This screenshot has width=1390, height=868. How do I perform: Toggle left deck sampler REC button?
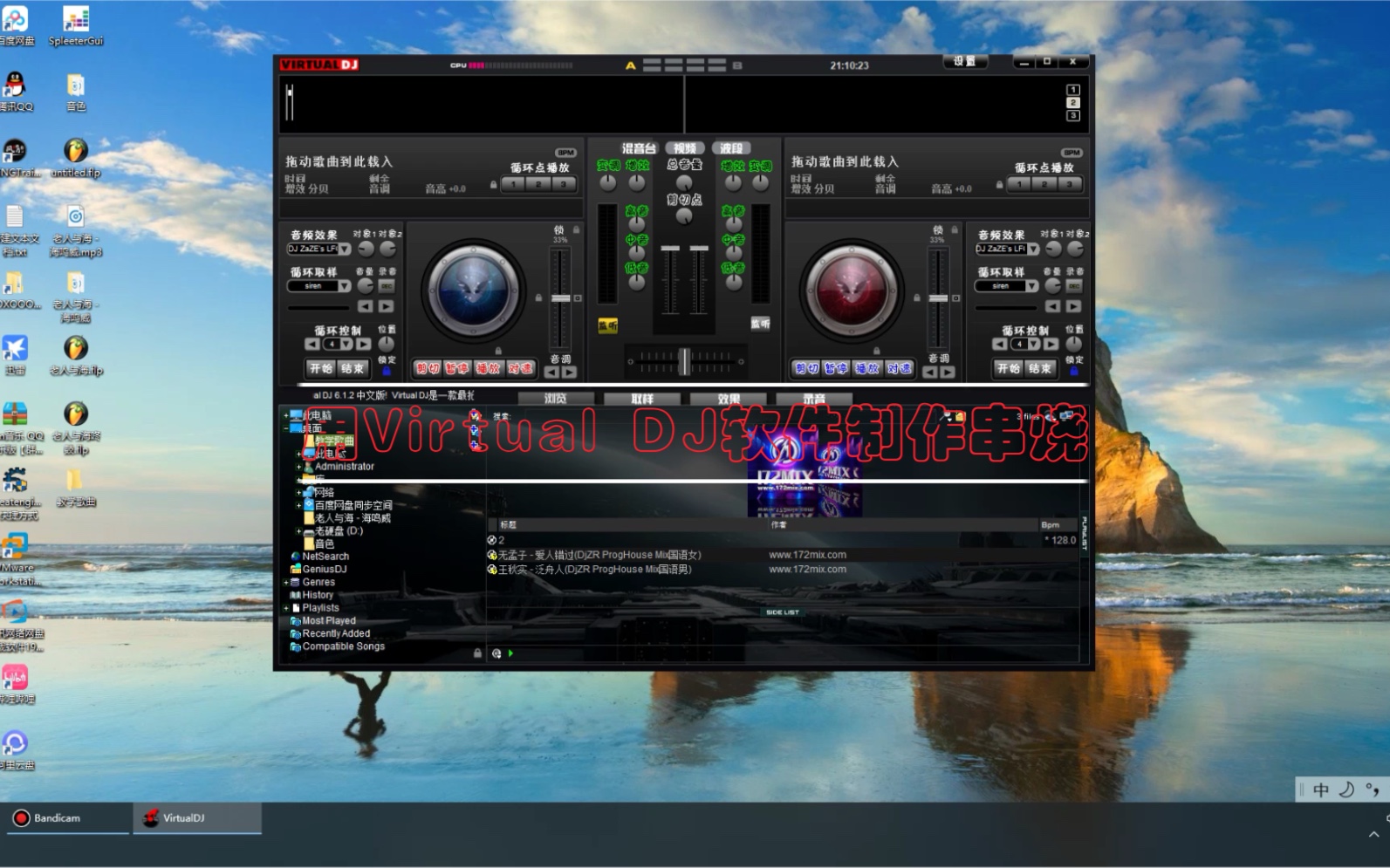pyautogui.click(x=386, y=286)
